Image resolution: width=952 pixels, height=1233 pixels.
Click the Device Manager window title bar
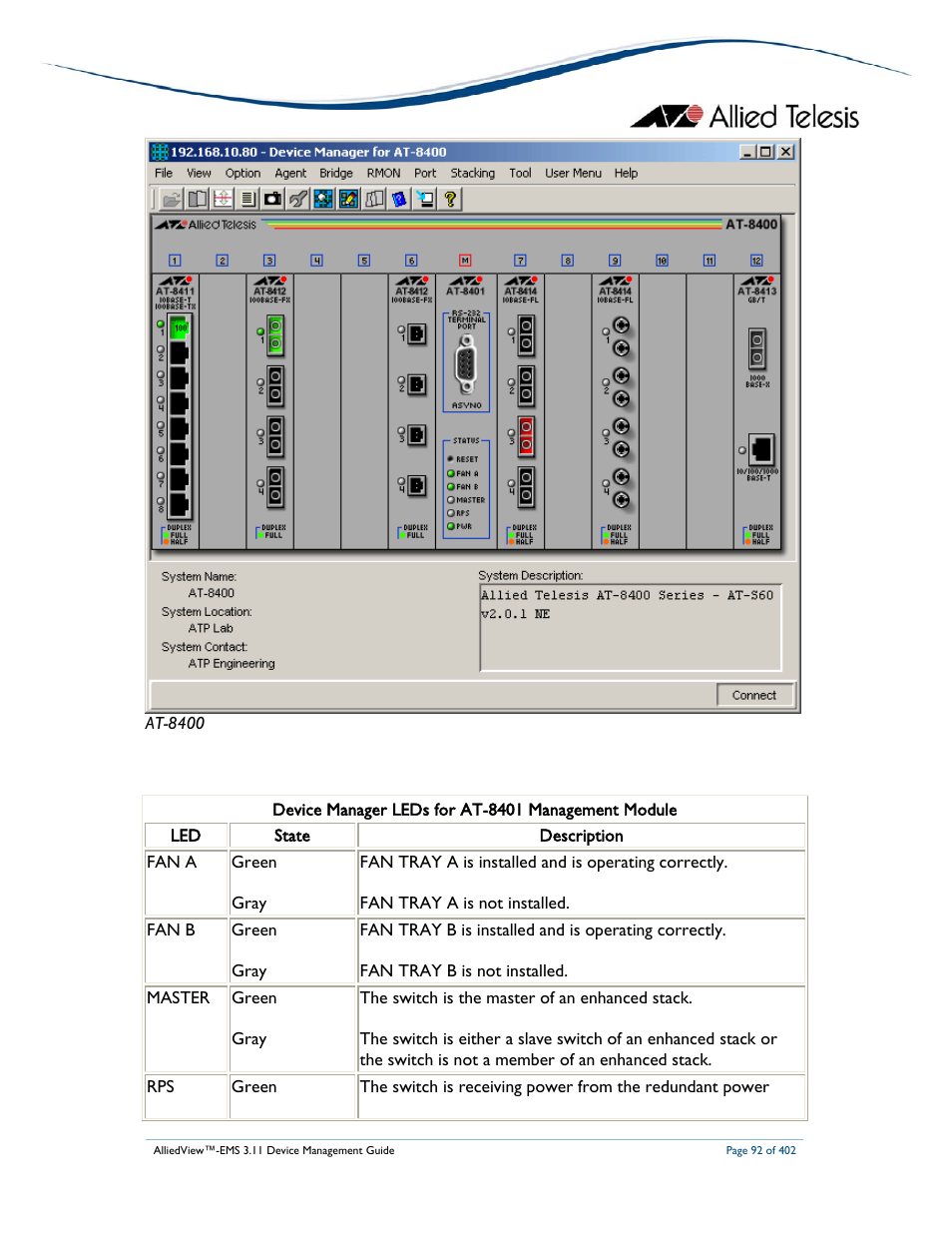coord(472,152)
